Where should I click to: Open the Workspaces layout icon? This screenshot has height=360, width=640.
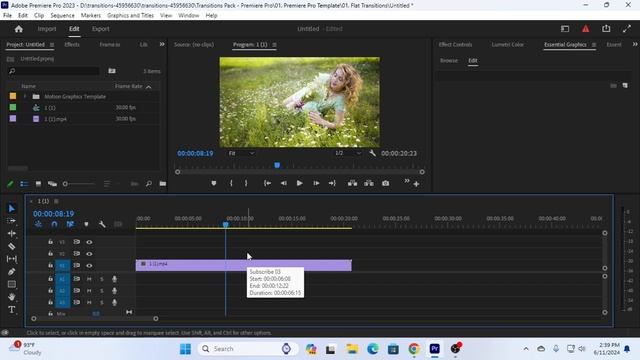(x=565, y=29)
